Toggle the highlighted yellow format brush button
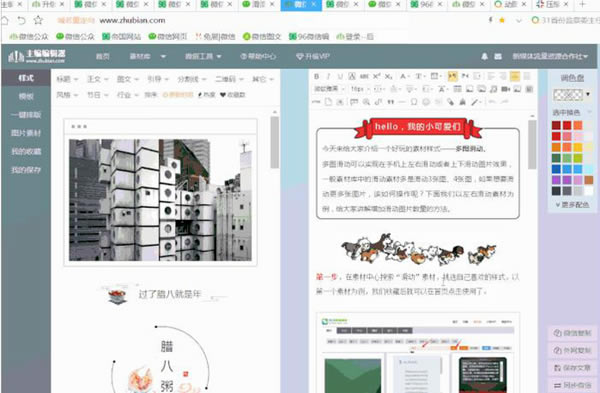 click(452, 76)
